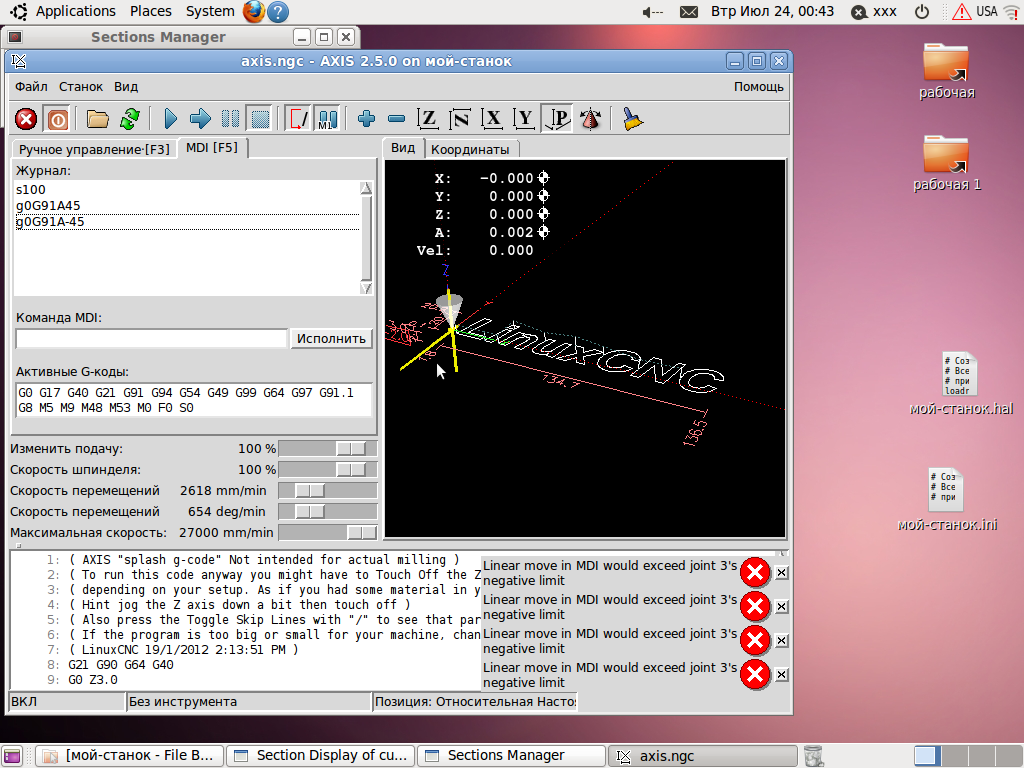
Task: Click history scrollbar down arrow
Action: (366, 288)
